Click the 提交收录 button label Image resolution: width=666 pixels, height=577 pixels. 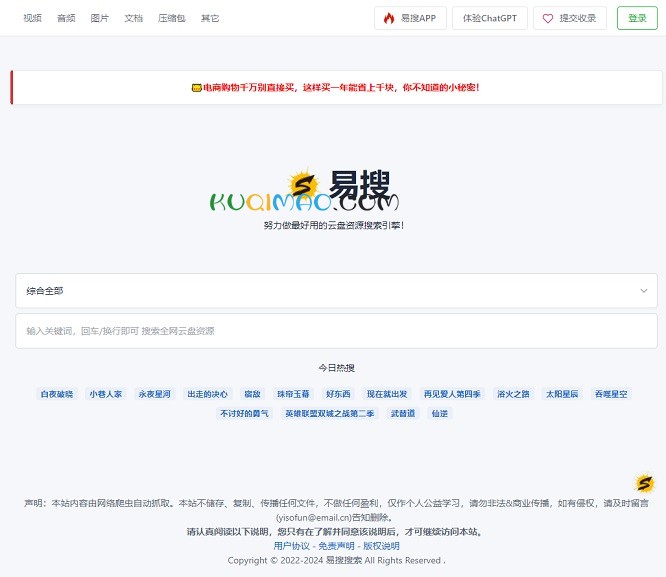click(578, 18)
